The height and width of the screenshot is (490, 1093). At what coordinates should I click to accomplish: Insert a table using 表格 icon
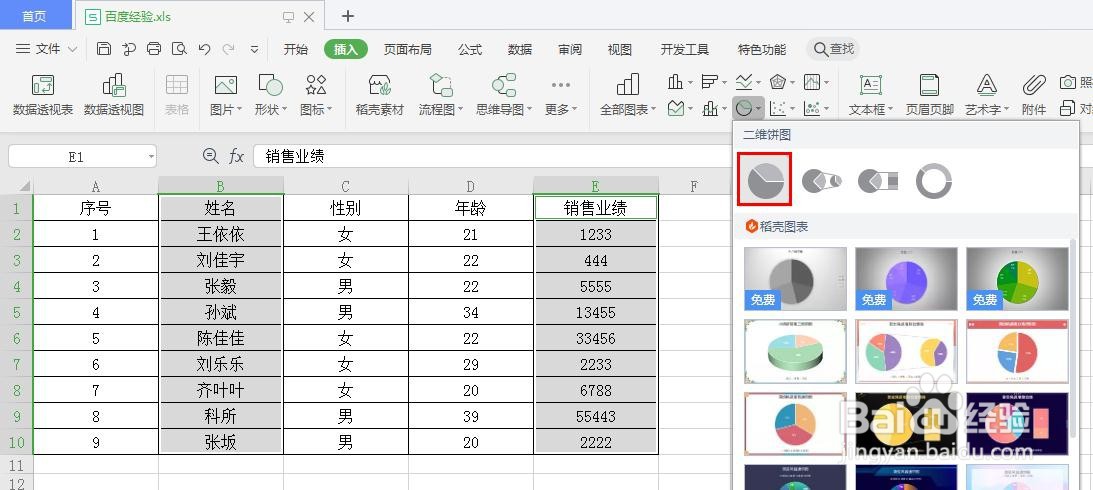(176, 94)
